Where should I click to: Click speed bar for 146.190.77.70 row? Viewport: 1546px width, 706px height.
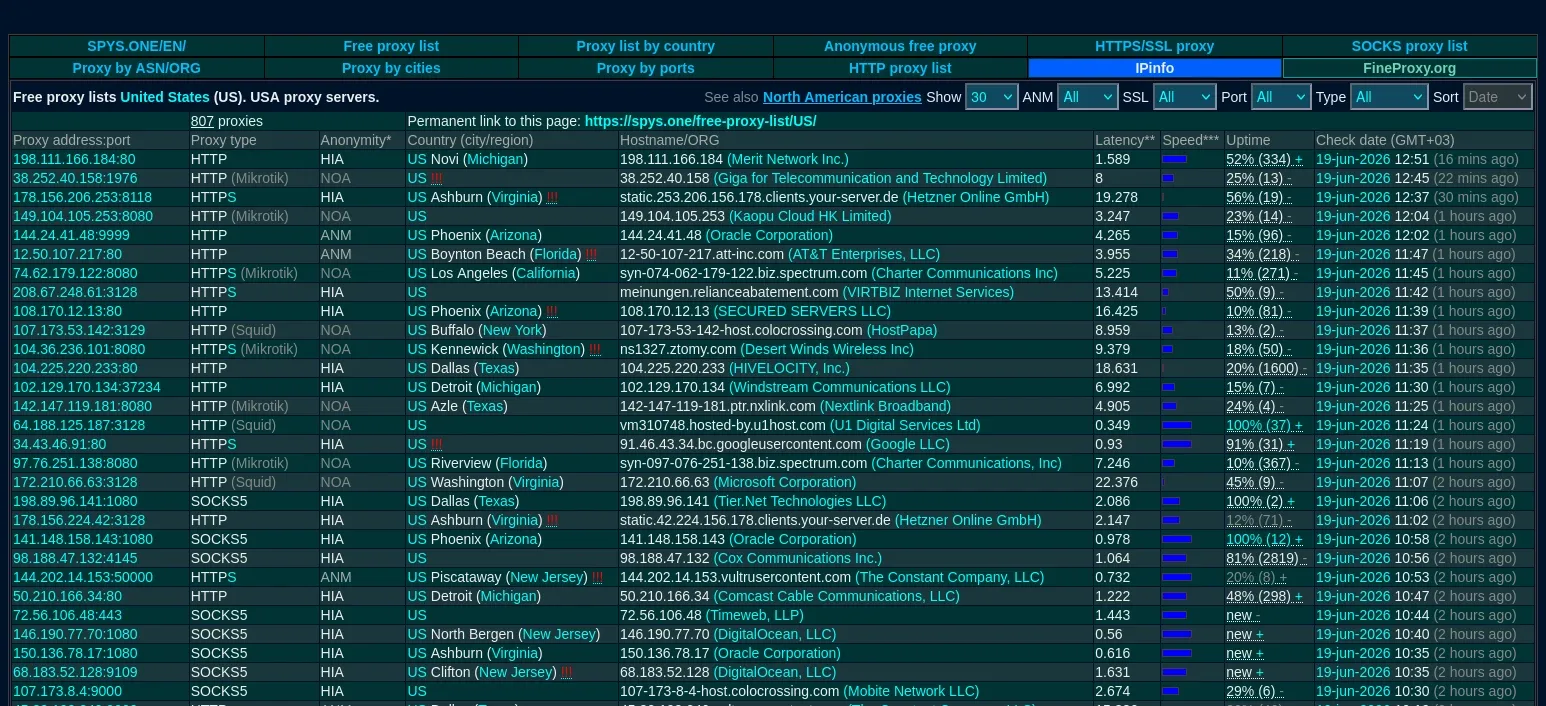point(1177,634)
